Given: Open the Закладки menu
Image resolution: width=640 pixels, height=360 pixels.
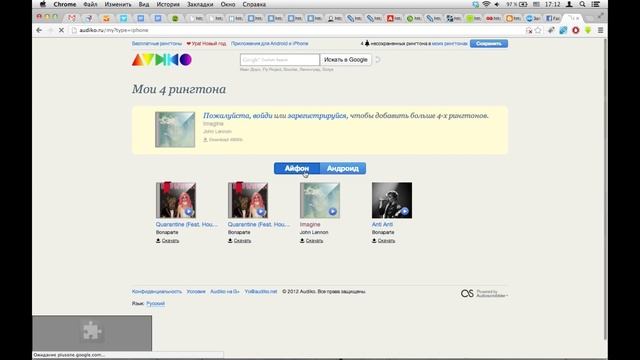Looking at the screenshot, I should (200, 4).
